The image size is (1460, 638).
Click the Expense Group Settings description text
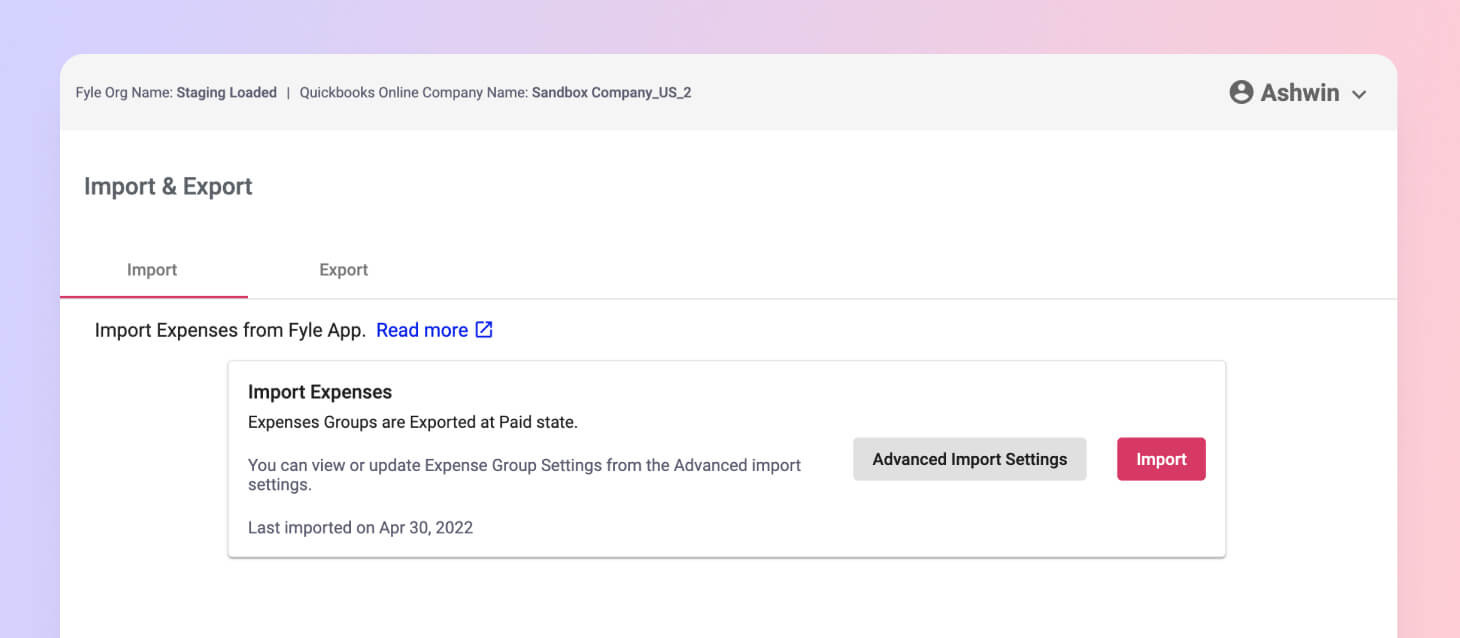pyautogui.click(x=524, y=475)
